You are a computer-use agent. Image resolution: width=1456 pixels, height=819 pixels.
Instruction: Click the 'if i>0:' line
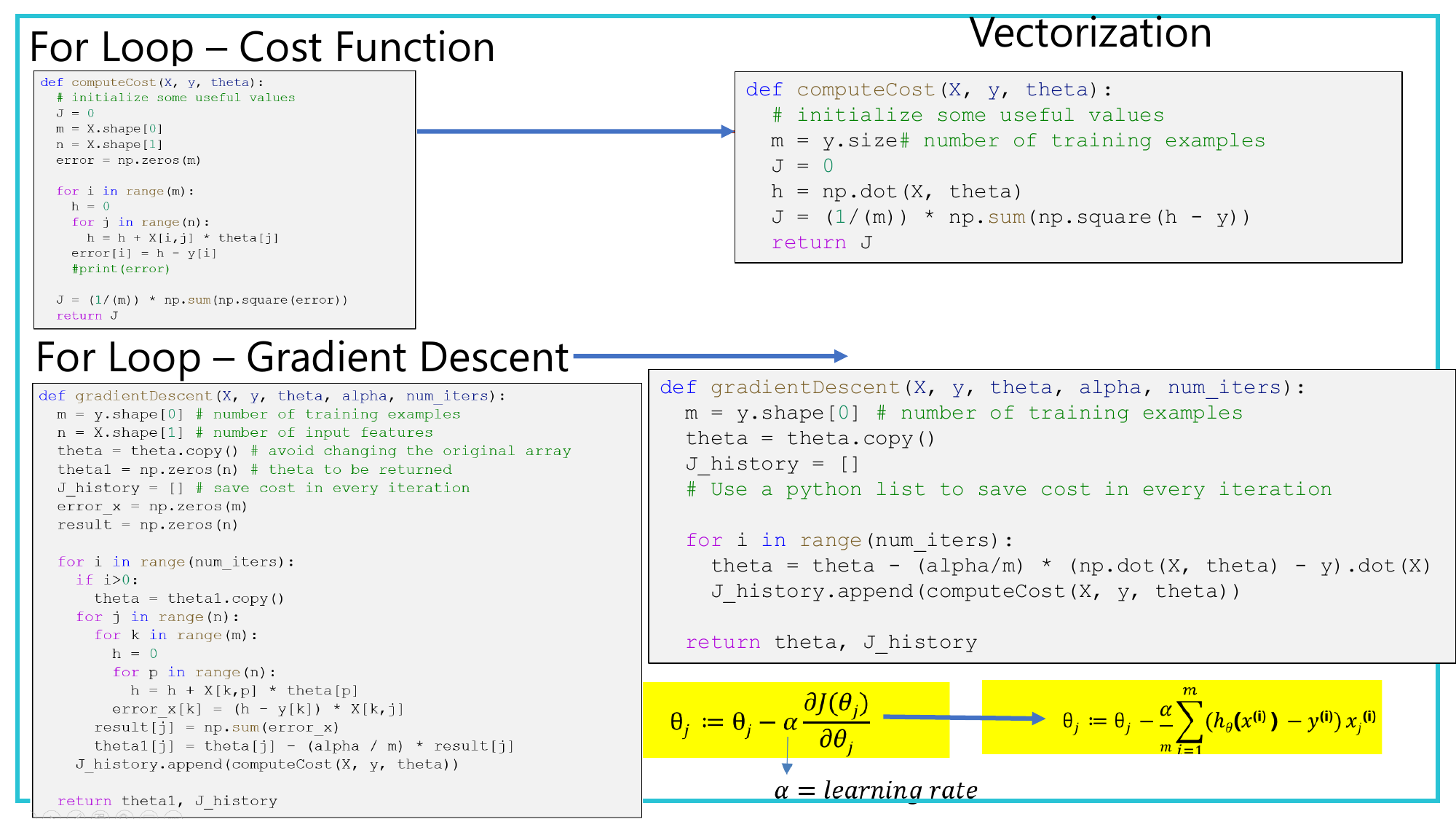pyautogui.click(x=107, y=580)
